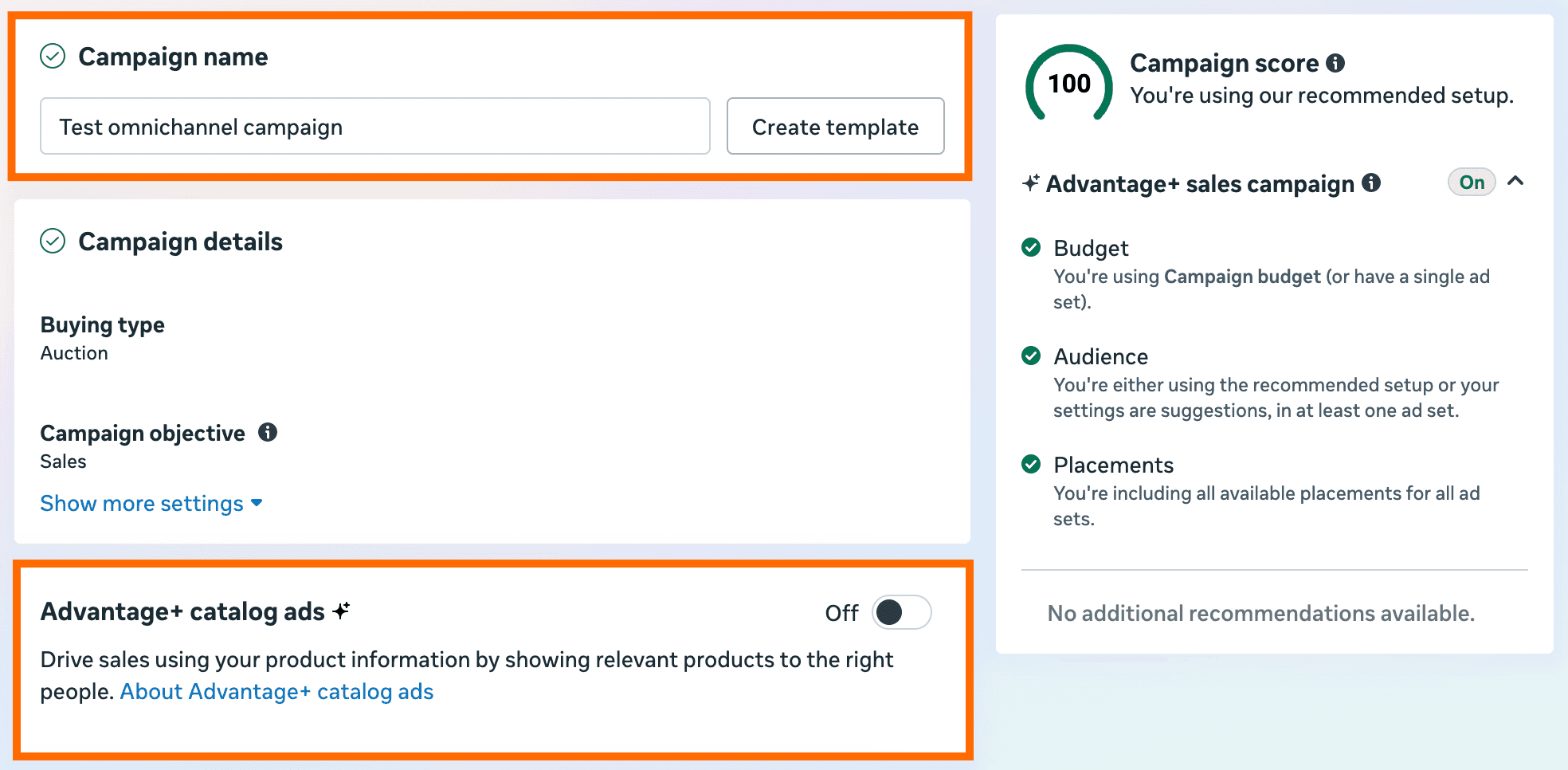The height and width of the screenshot is (770, 1568).
Task: Open About Advantage+ catalog ads
Action: [276, 691]
